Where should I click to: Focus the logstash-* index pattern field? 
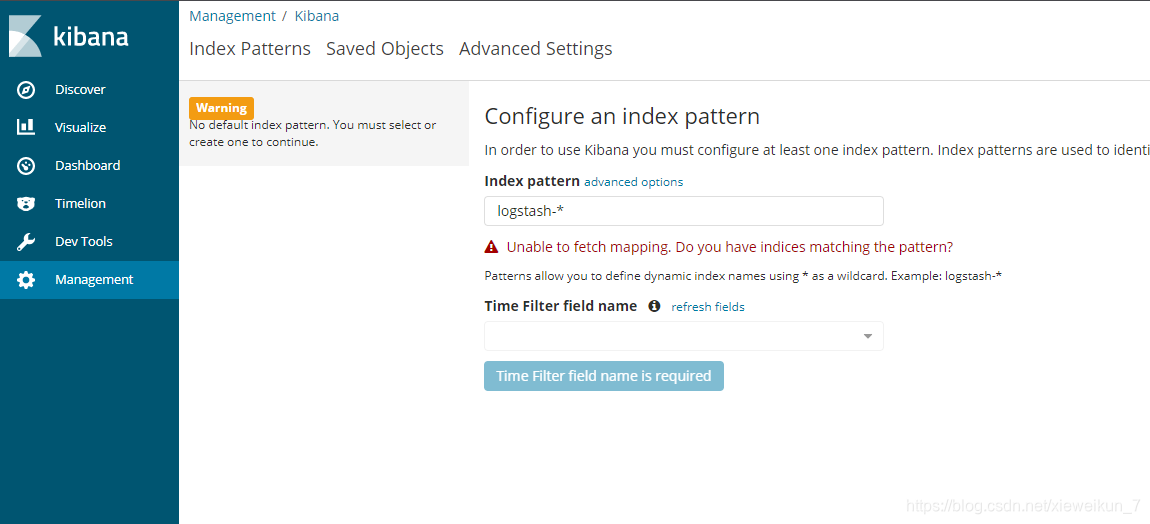point(684,211)
